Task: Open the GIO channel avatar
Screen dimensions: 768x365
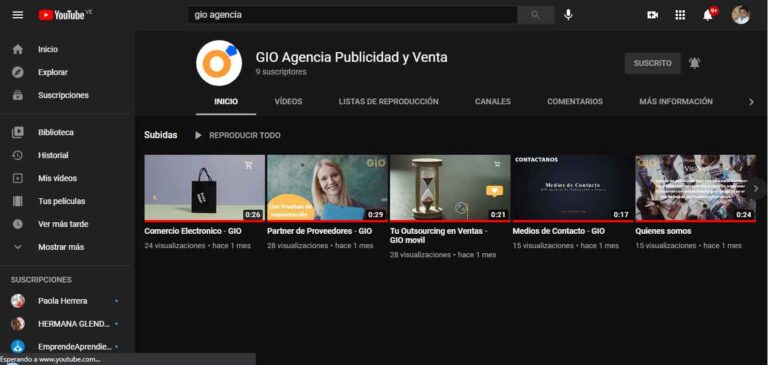Action: coord(219,63)
